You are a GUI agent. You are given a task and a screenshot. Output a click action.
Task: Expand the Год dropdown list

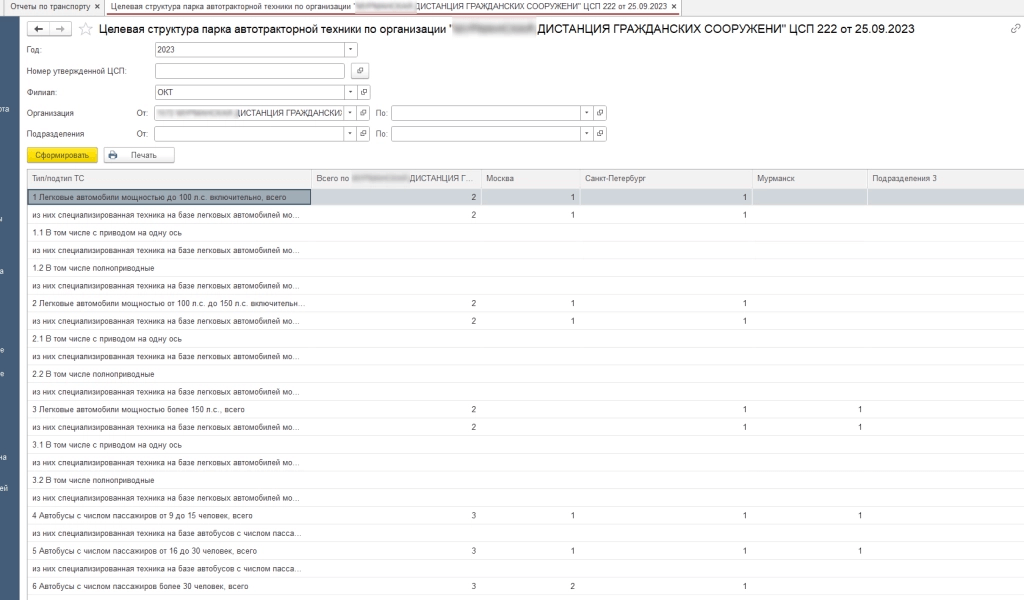pyautogui.click(x=350, y=49)
